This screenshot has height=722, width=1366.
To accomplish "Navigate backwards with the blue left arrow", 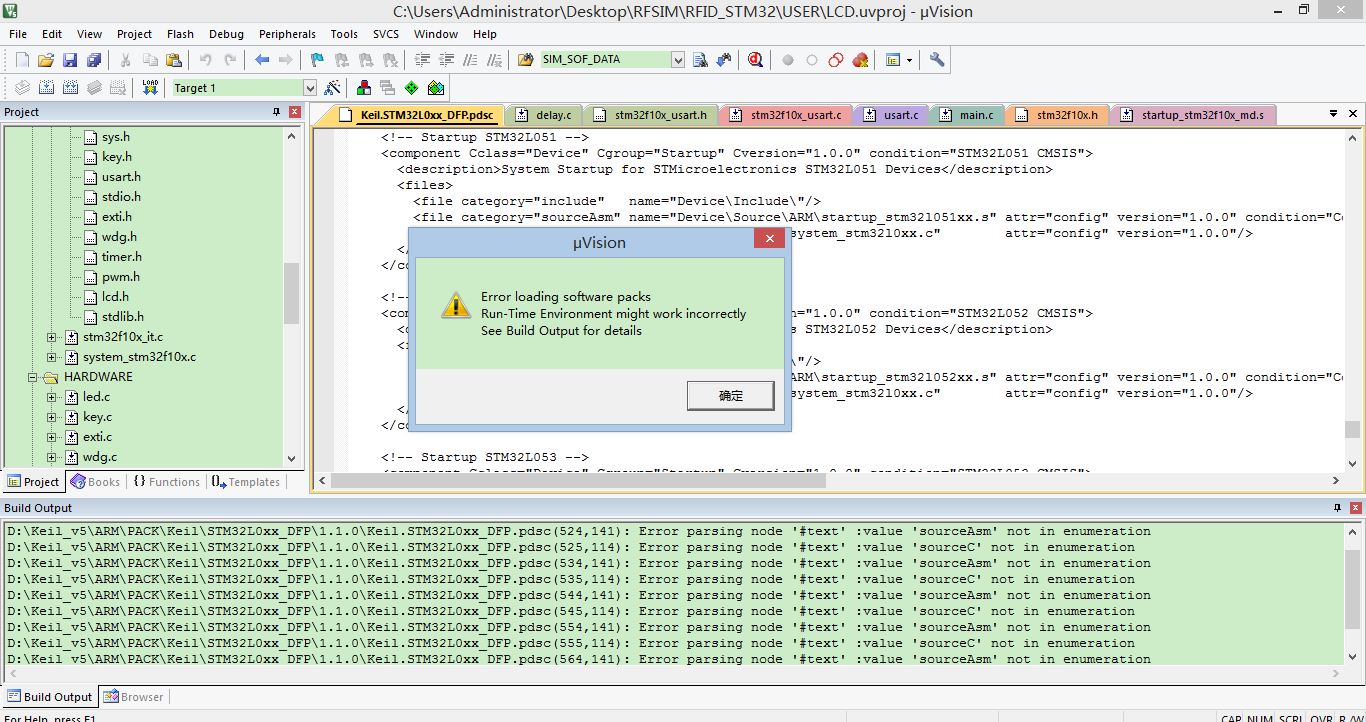I will [262, 60].
